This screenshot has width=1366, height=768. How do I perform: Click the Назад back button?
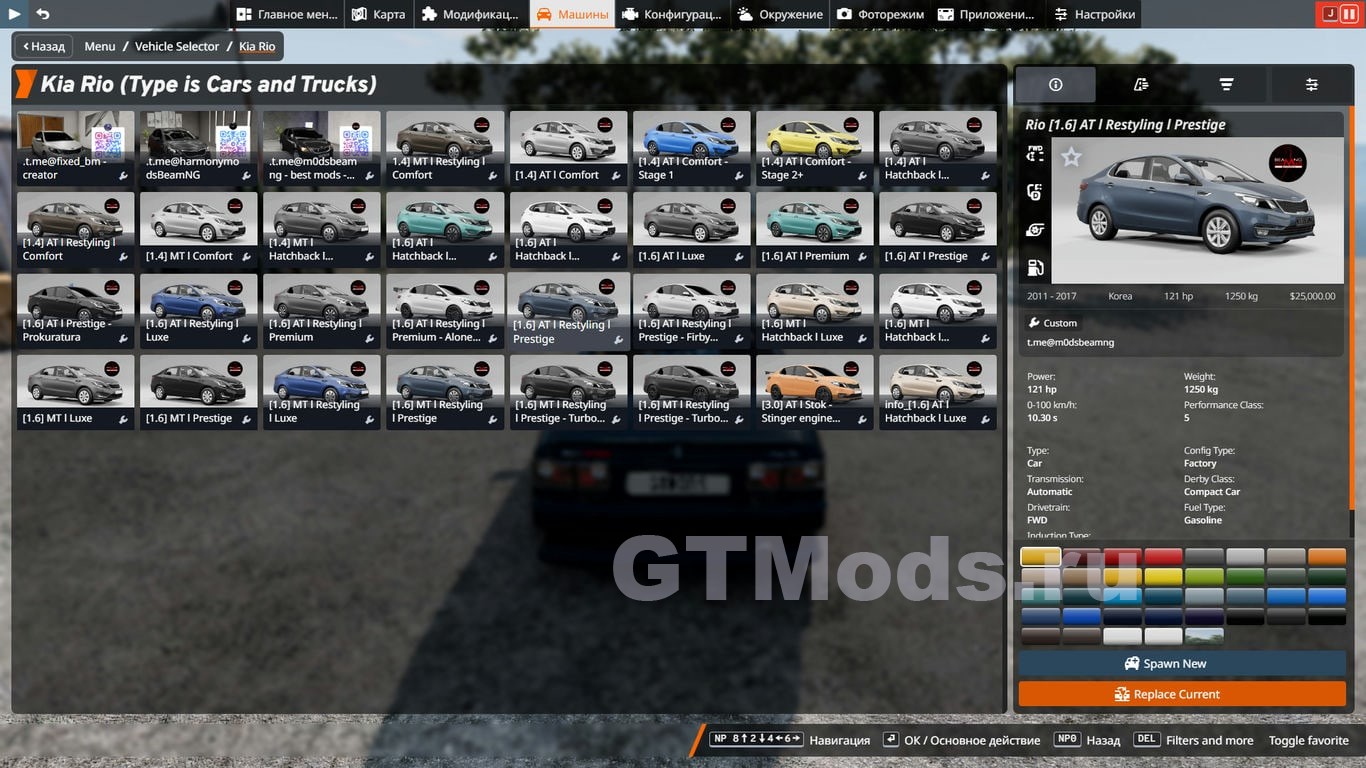click(x=43, y=46)
